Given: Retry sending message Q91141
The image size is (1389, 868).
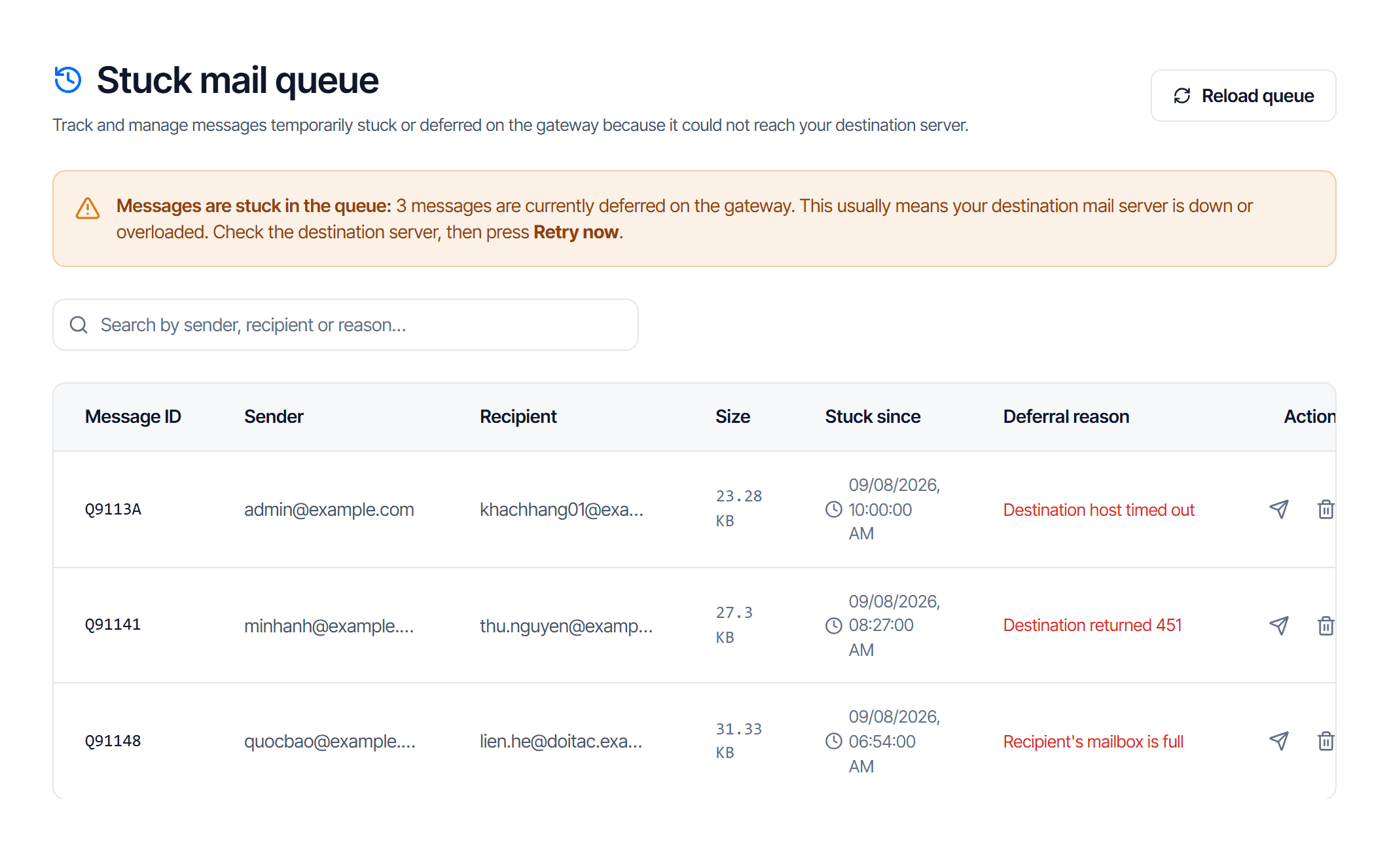Looking at the screenshot, I should point(1278,626).
